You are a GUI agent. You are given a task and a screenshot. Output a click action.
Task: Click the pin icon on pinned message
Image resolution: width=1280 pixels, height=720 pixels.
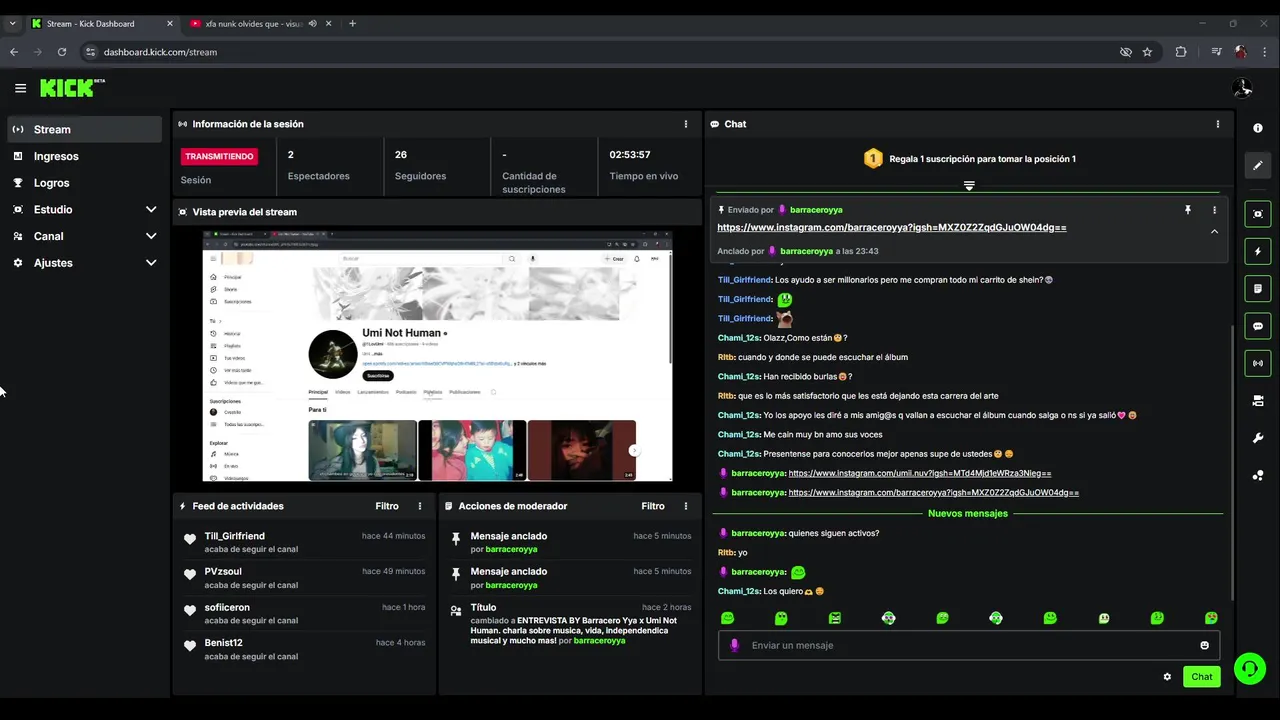(1188, 210)
